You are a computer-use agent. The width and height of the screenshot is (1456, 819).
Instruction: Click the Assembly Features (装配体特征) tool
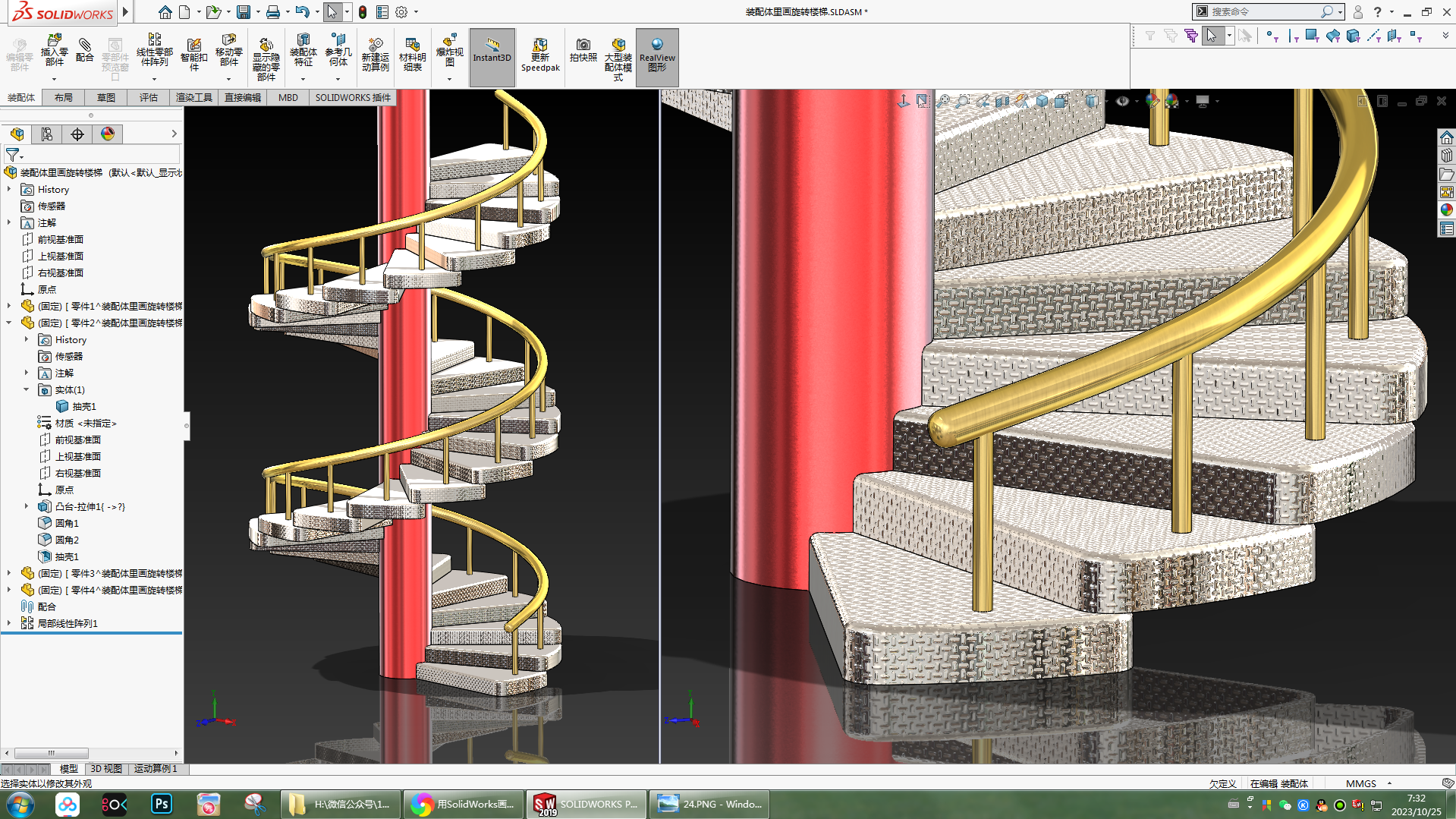coord(303,51)
